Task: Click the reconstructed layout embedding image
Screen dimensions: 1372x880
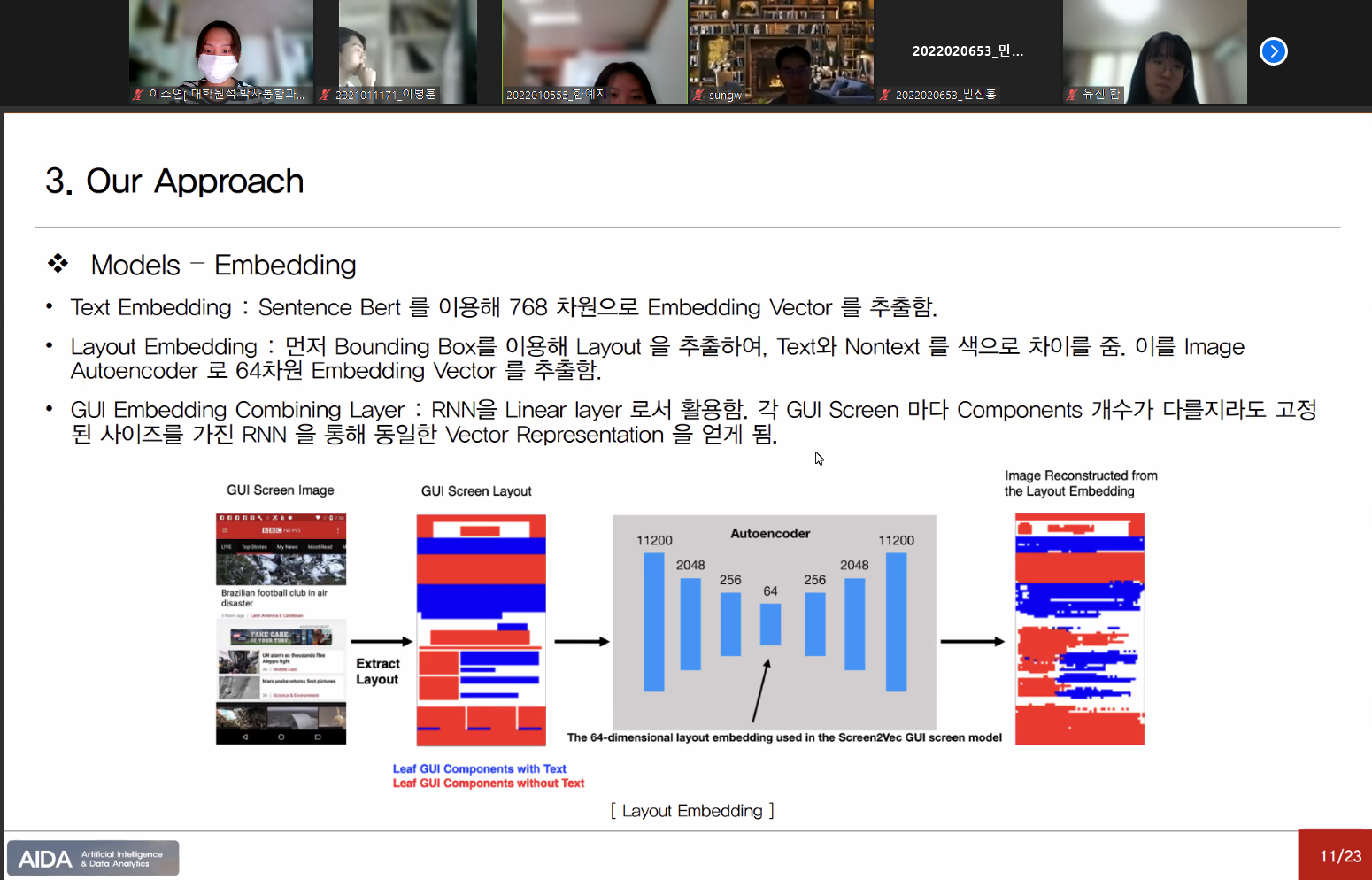Action: [1079, 629]
